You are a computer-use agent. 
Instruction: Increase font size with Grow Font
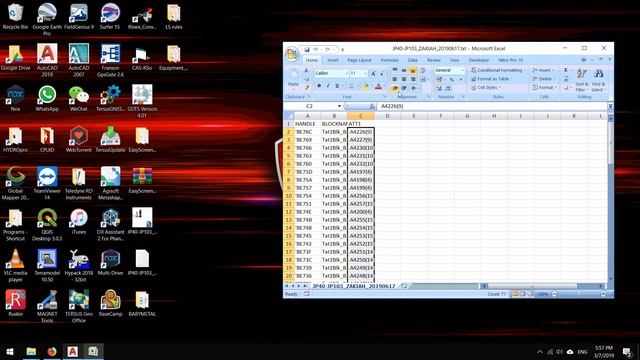(x=373, y=73)
